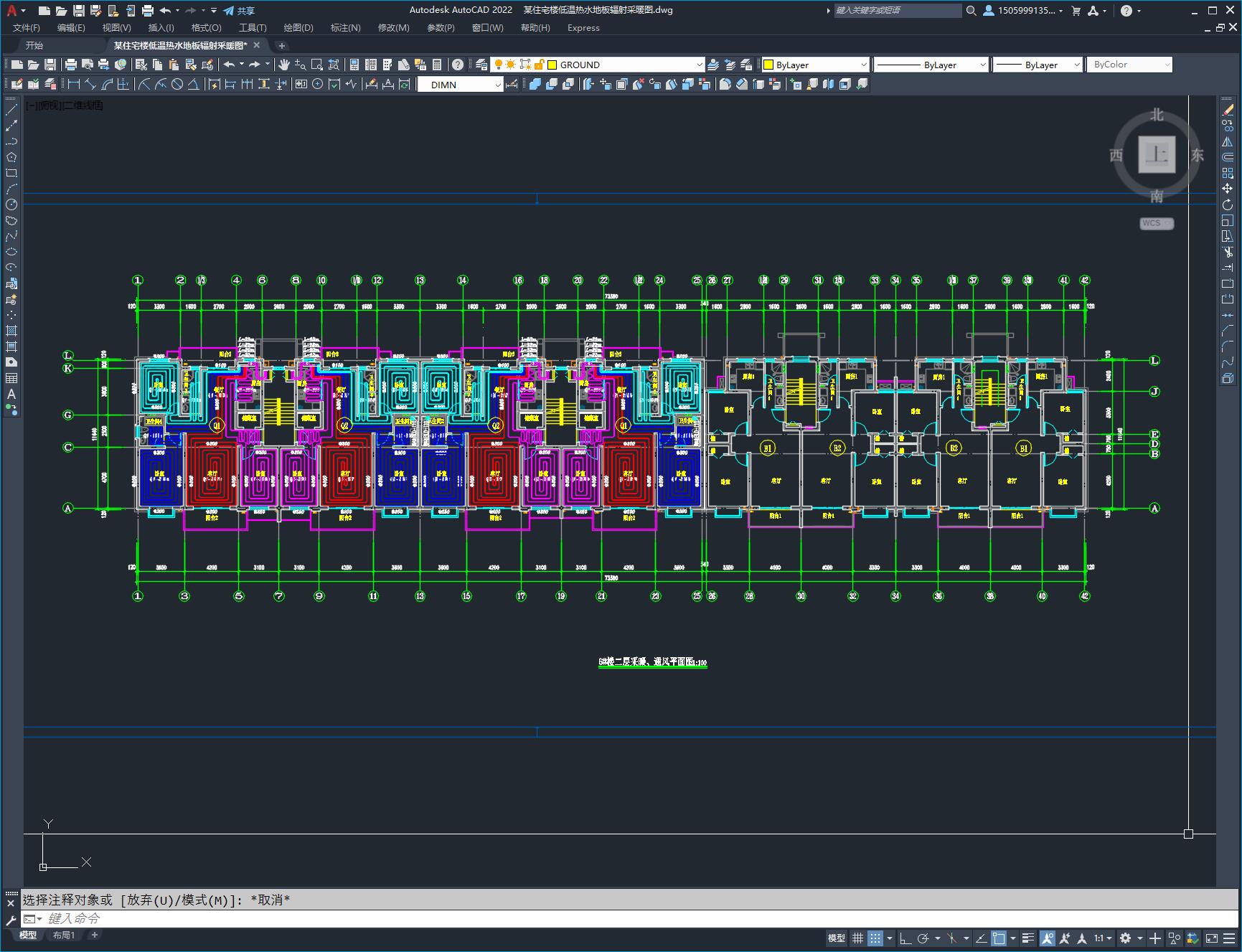The width and height of the screenshot is (1242, 952).
Task: Add new layout with plus button
Action: point(95,935)
